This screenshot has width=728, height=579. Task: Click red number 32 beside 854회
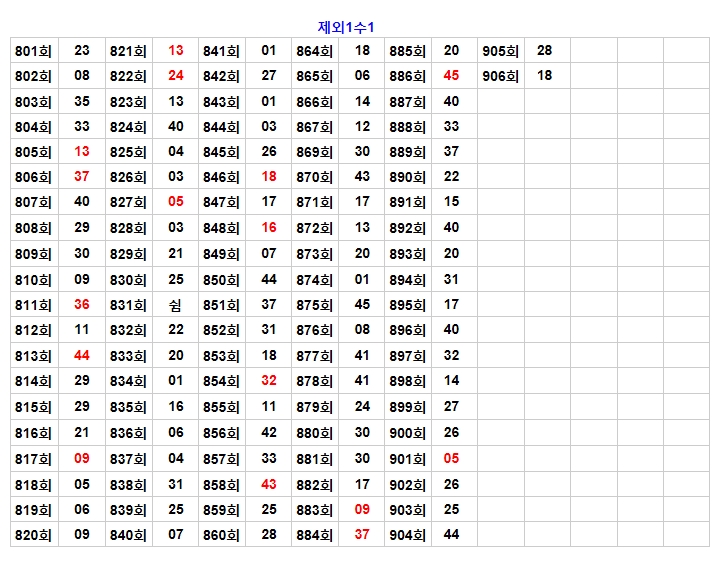pos(269,381)
